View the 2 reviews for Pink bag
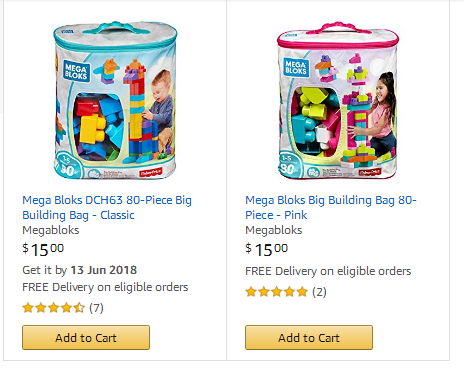 pyautogui.click(x=319, y=292)
